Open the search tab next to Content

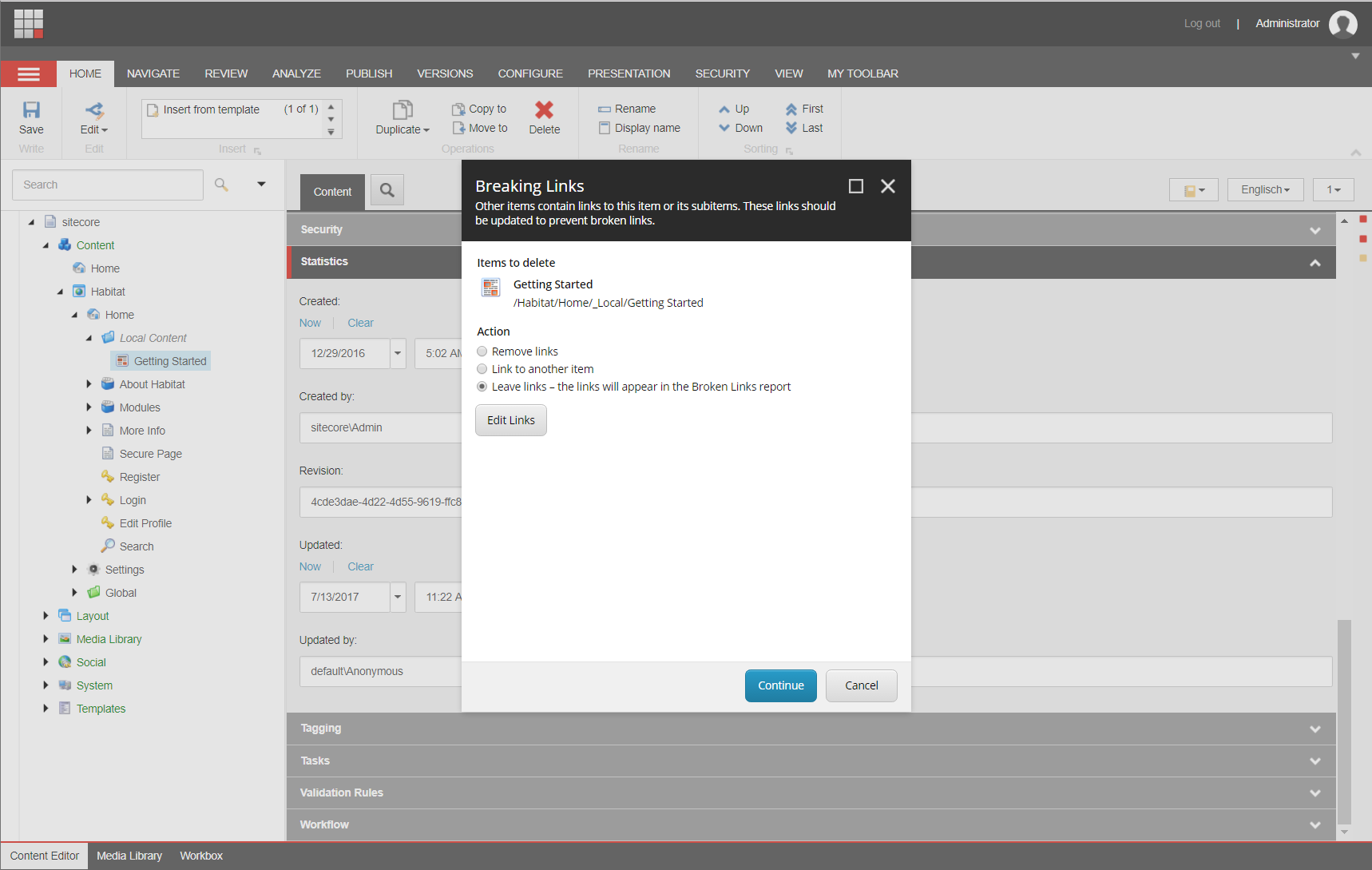[387, 190]
